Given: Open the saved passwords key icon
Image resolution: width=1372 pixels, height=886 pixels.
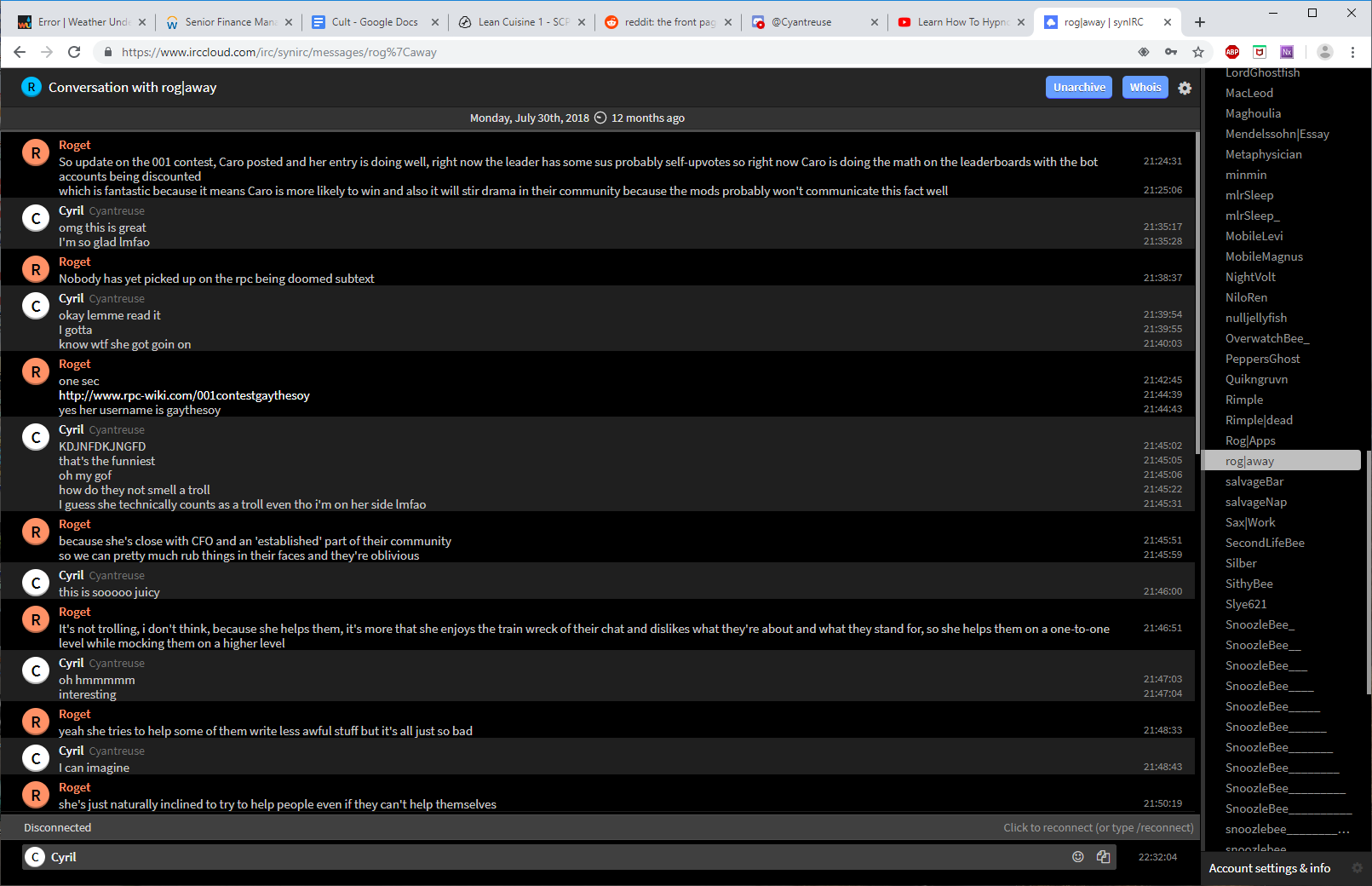Looking at the screenshot, I should coord(1171,52).
